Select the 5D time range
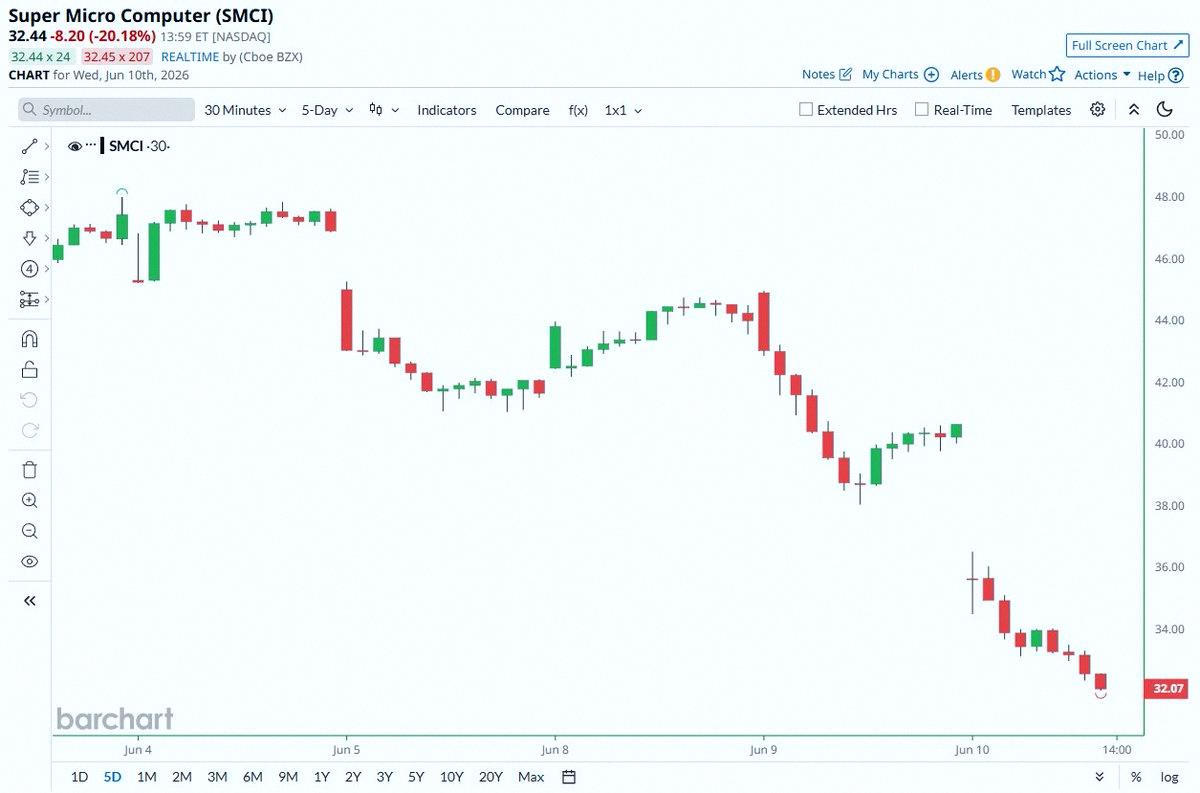Viewport: 1200px width, 793px height. (112, 777)
